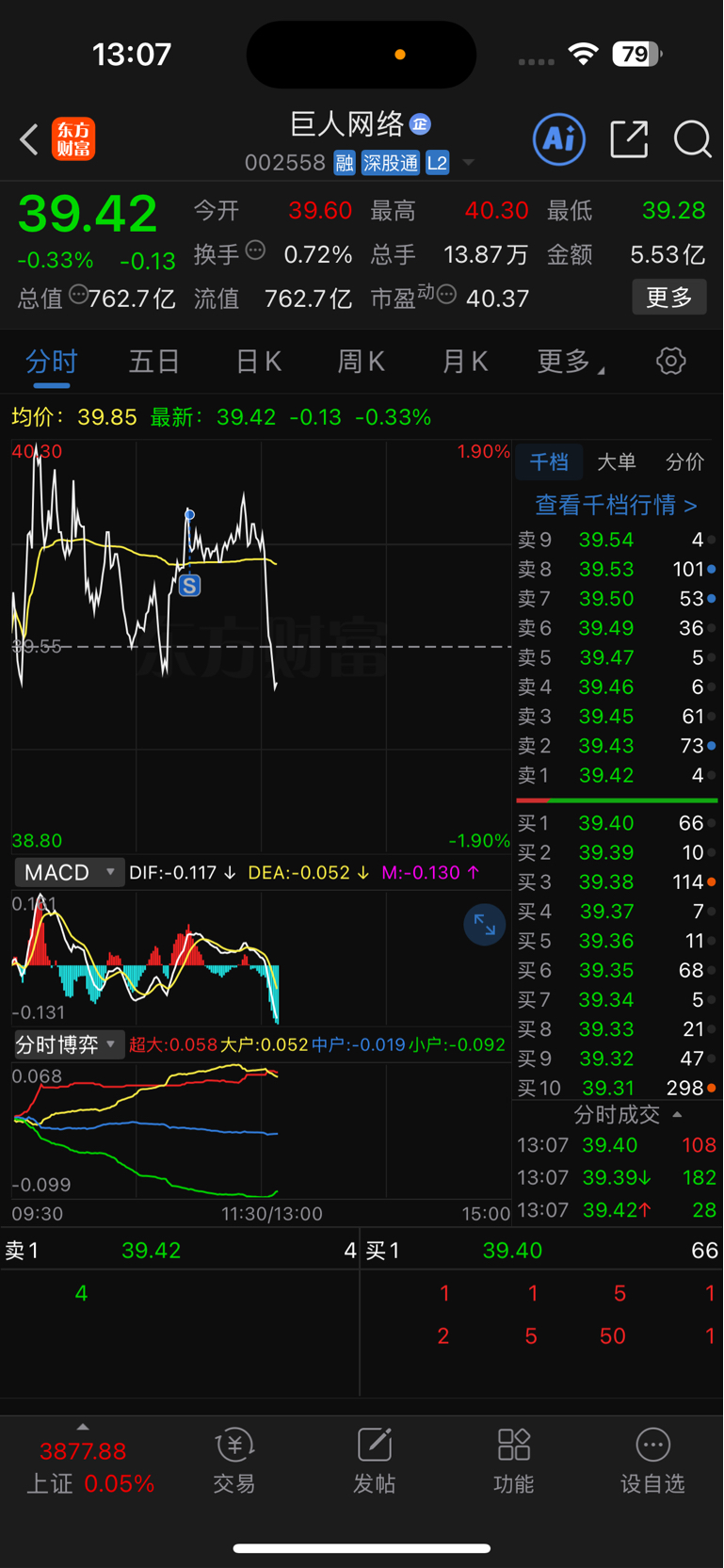The height and width of the screenshot is (1568, 724).
Task: Select the 买1 row at 39.40 in order book
Action: pos(617,823)
